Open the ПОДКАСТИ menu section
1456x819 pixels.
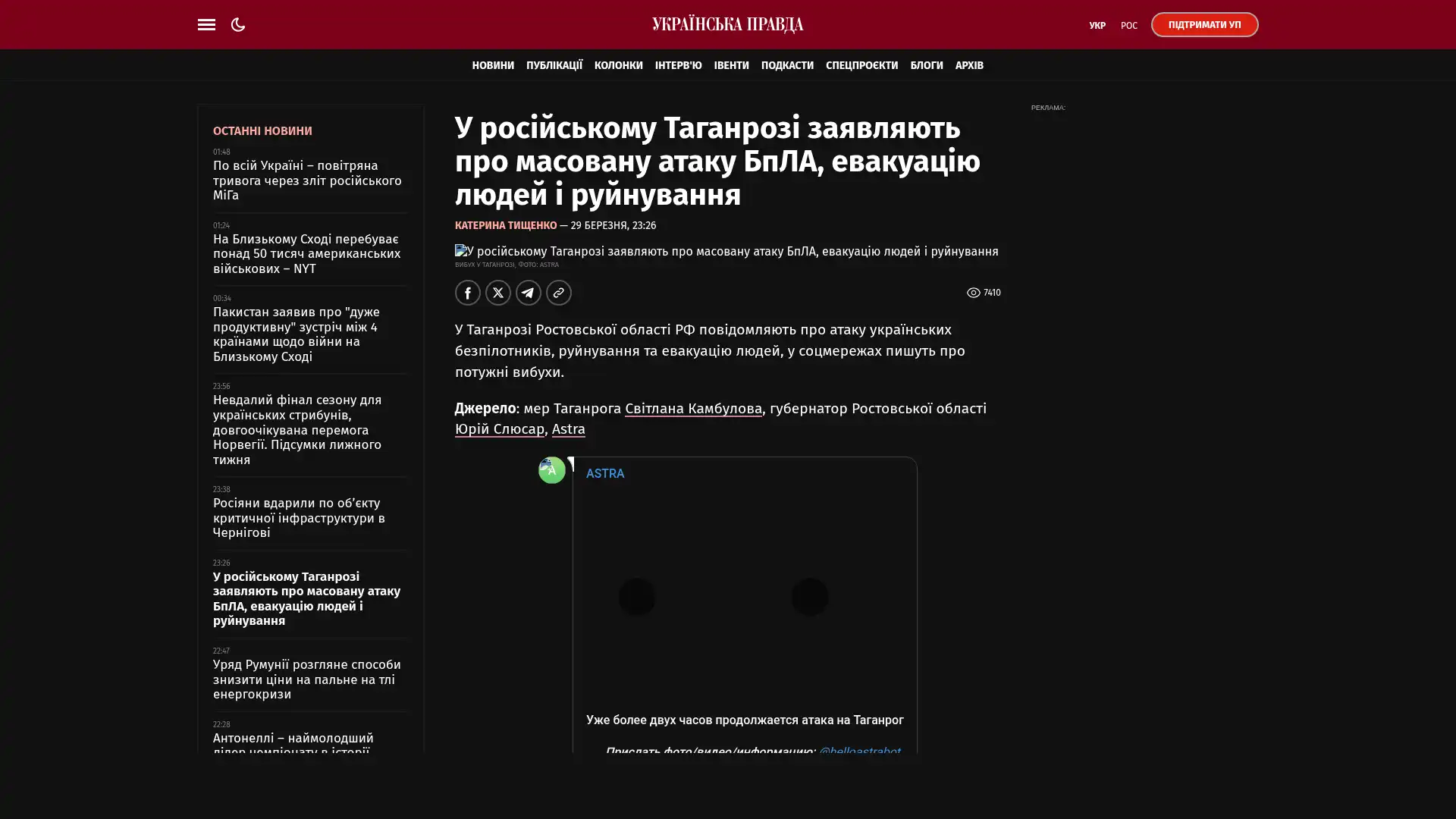pos(787,65)
